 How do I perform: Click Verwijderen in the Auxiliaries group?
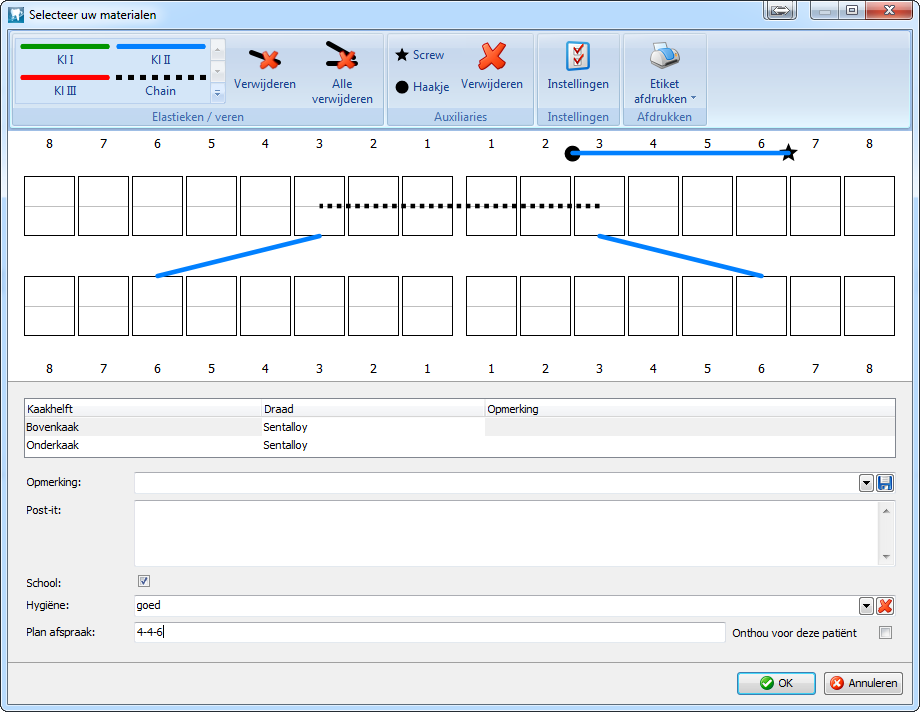coord(492,66)
